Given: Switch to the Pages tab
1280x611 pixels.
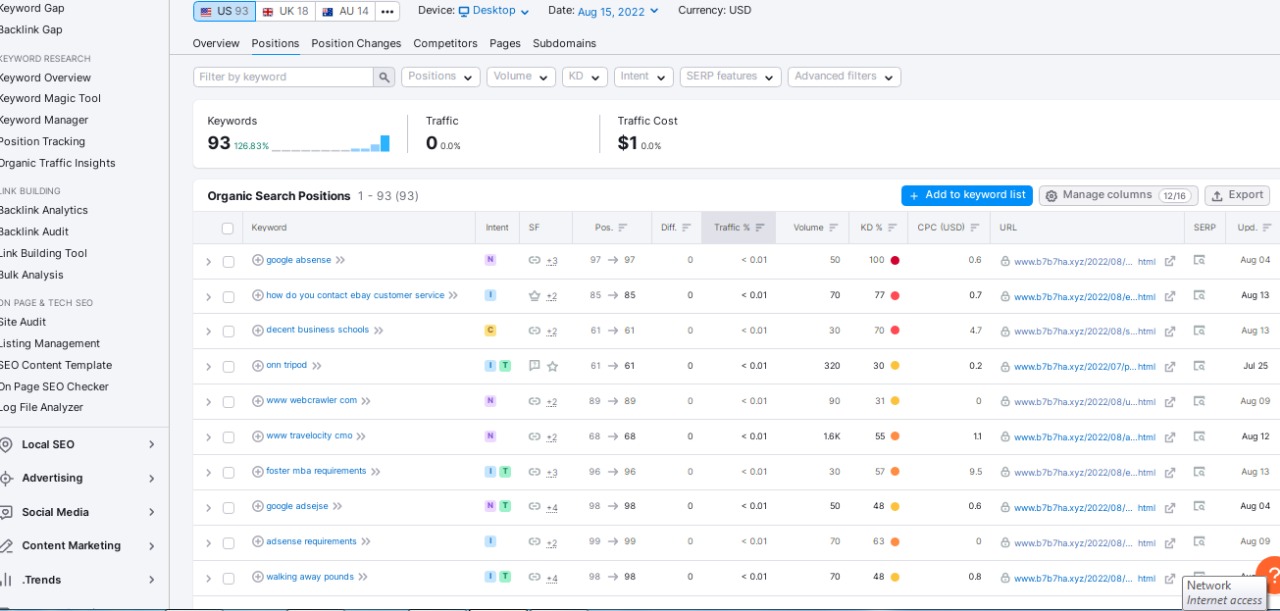Looking at the screenshot, I should coord(505,44).
